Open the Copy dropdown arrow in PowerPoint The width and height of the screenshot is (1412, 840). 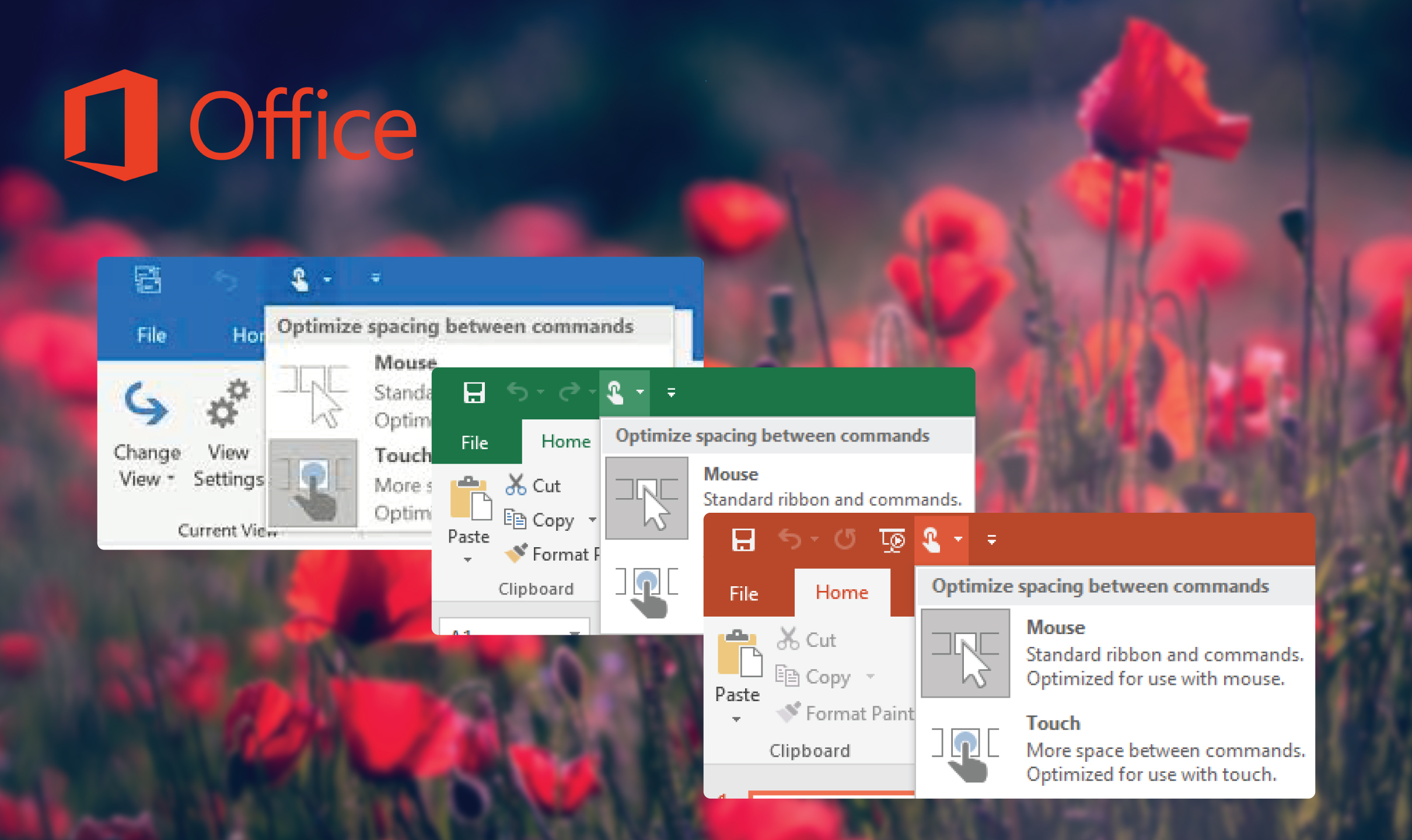click(871, 676)
